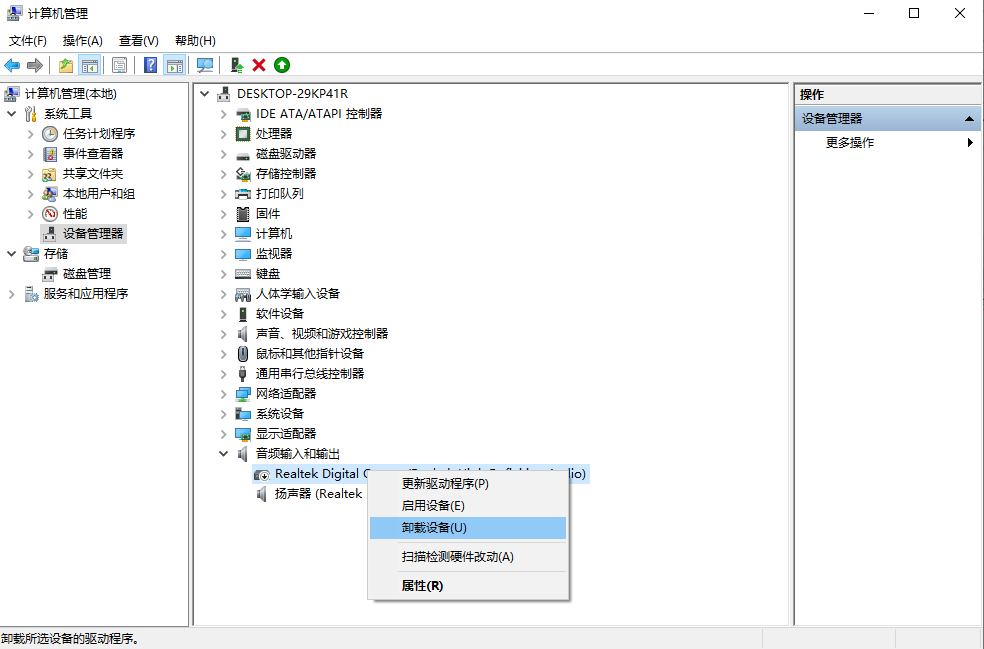
Task: Click the red X uninstall device toolbar icon
Action: 258,65
